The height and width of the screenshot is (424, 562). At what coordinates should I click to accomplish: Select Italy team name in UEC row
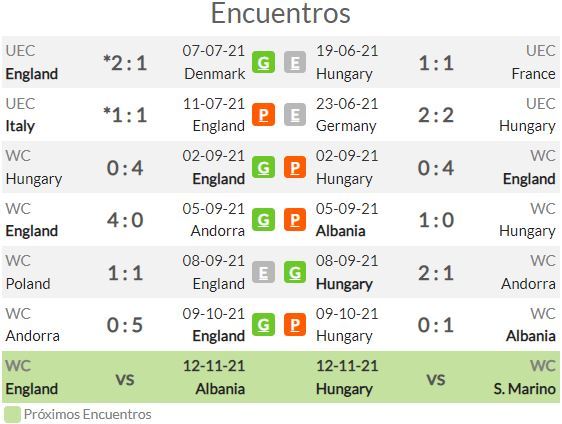[20, 126]
